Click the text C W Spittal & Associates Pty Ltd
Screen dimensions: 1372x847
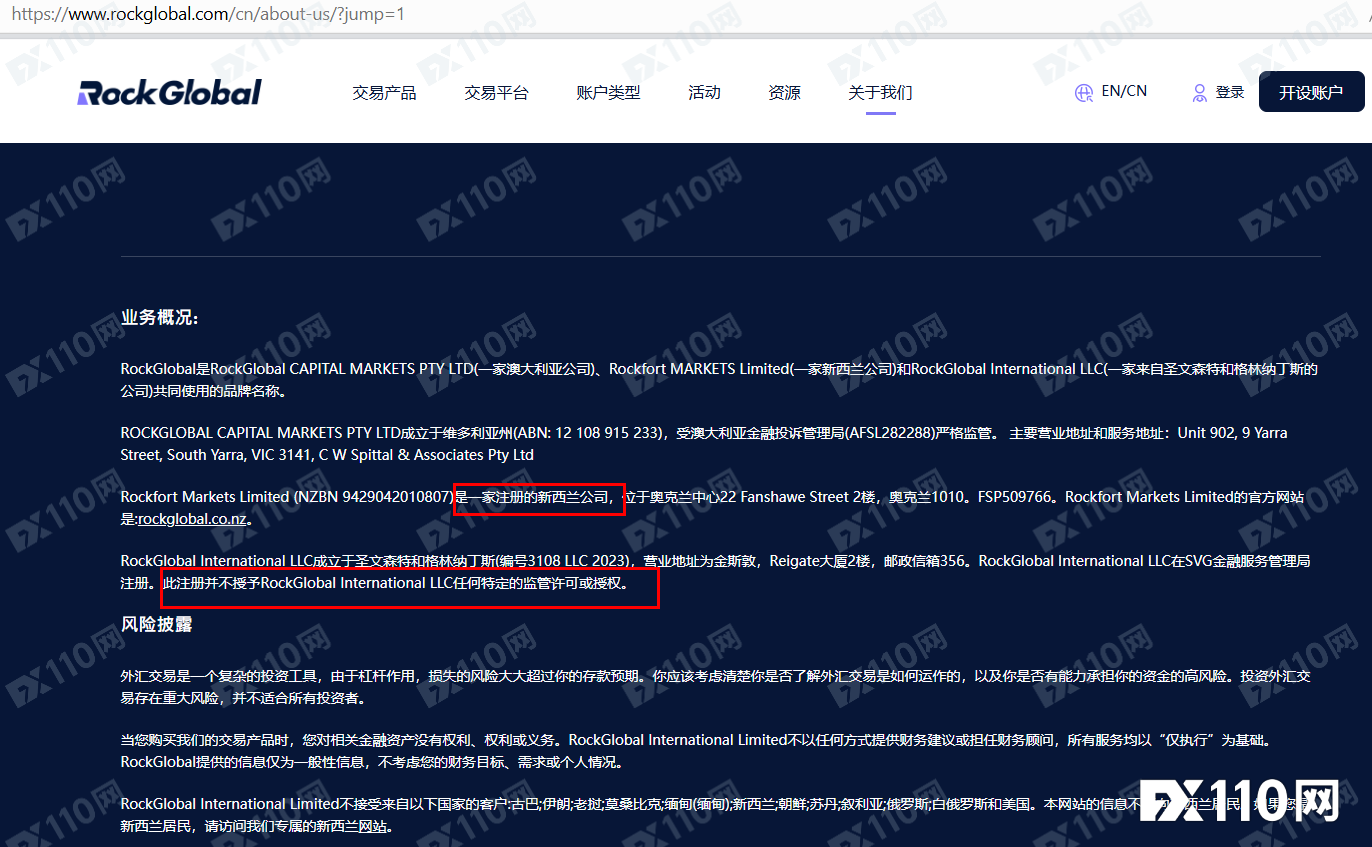[426, 455]
